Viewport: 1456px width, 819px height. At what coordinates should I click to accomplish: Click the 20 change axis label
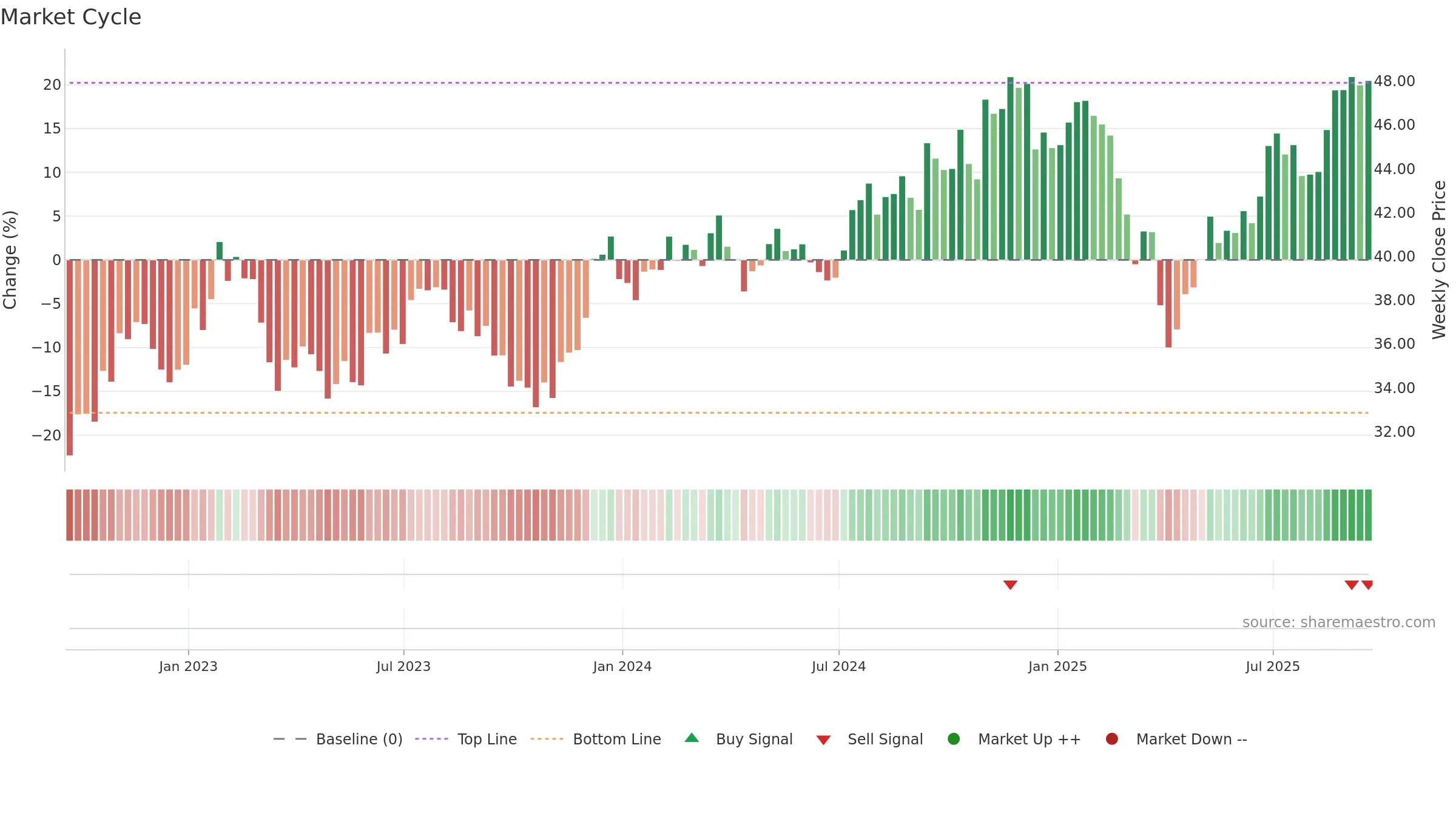pyautogui.click(x=52, y=85)
